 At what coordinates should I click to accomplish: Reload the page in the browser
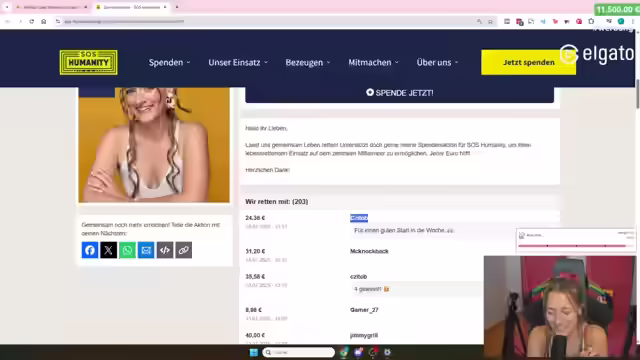pyautogui.click(x=31, y=21)
